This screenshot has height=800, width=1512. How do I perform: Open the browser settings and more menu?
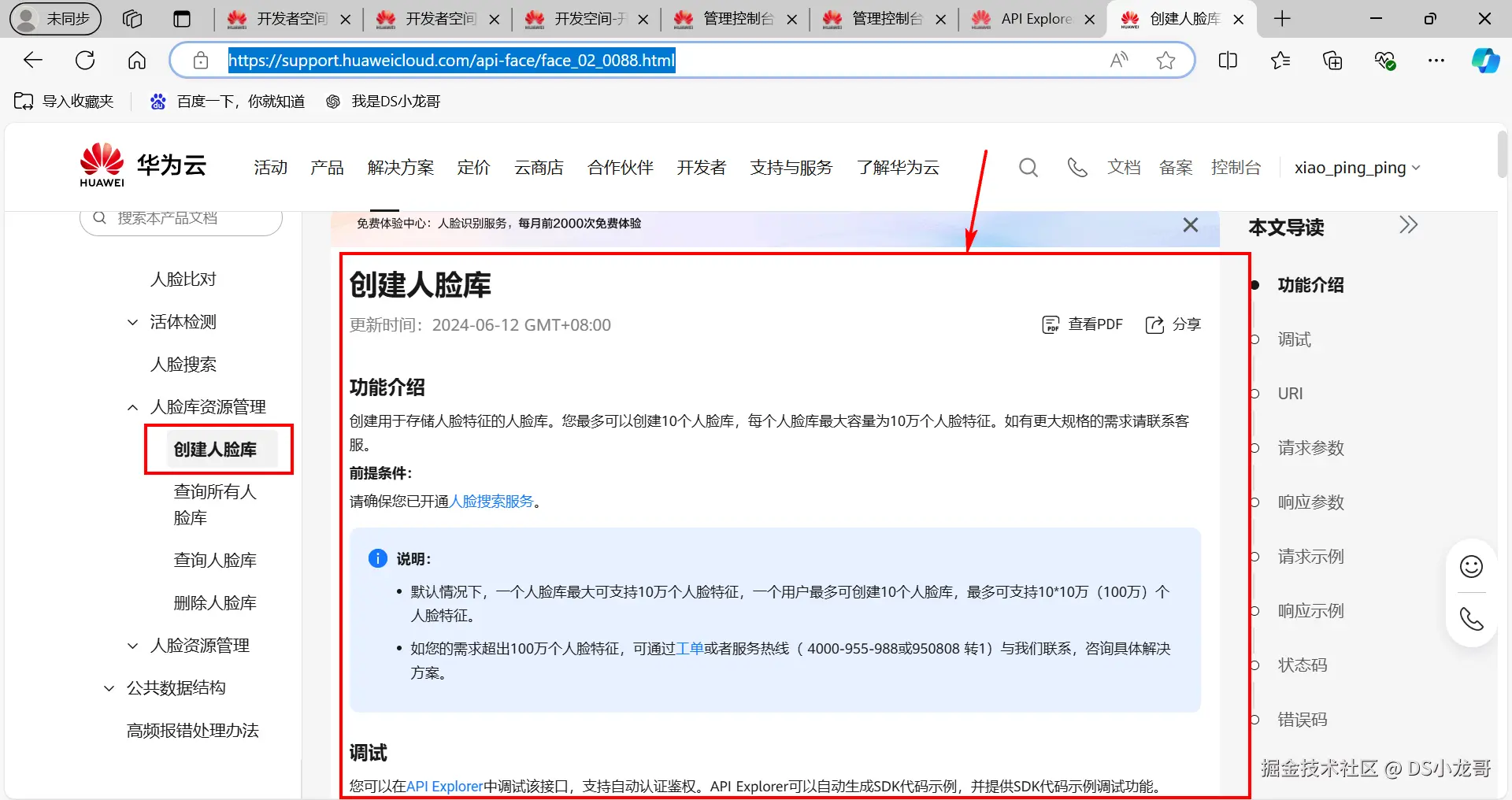tap(1436, 60)
